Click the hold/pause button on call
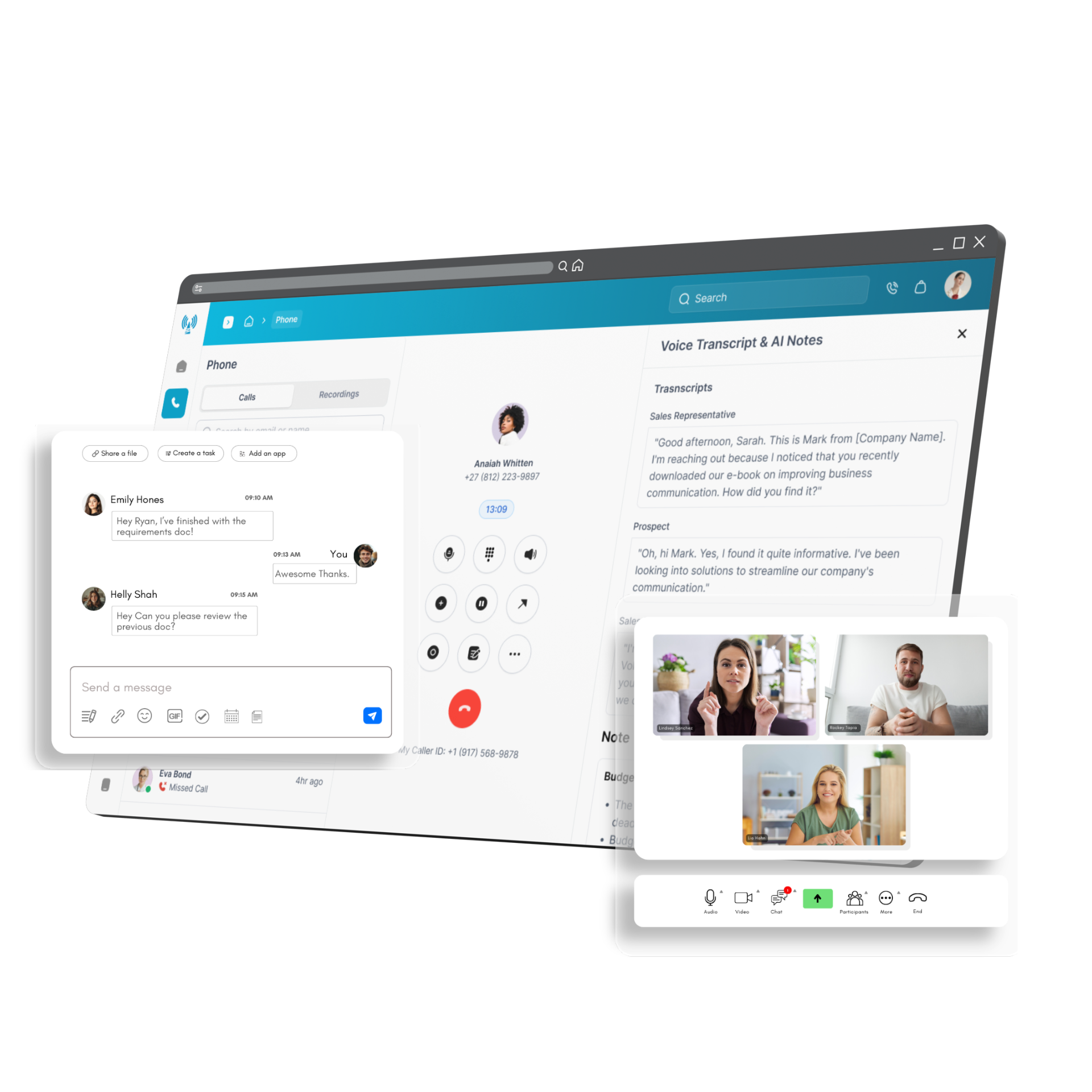 click(483, 601)
